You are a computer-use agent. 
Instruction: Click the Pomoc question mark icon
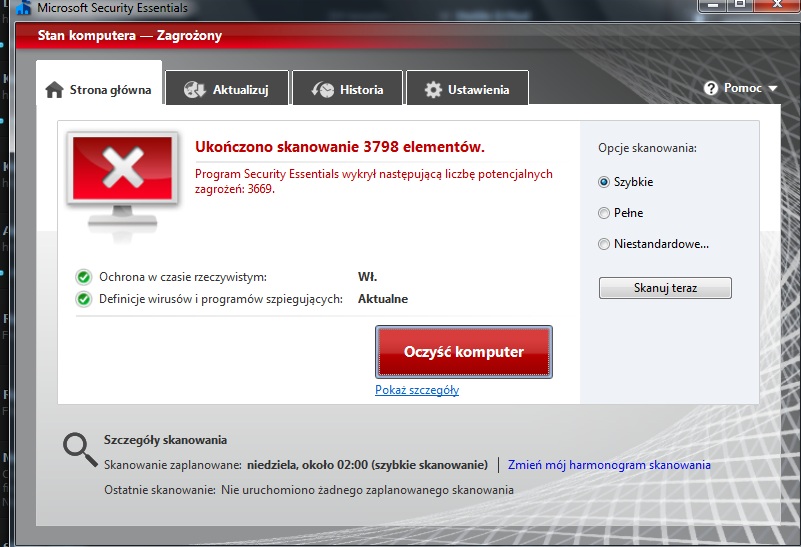tap(711, 88)
